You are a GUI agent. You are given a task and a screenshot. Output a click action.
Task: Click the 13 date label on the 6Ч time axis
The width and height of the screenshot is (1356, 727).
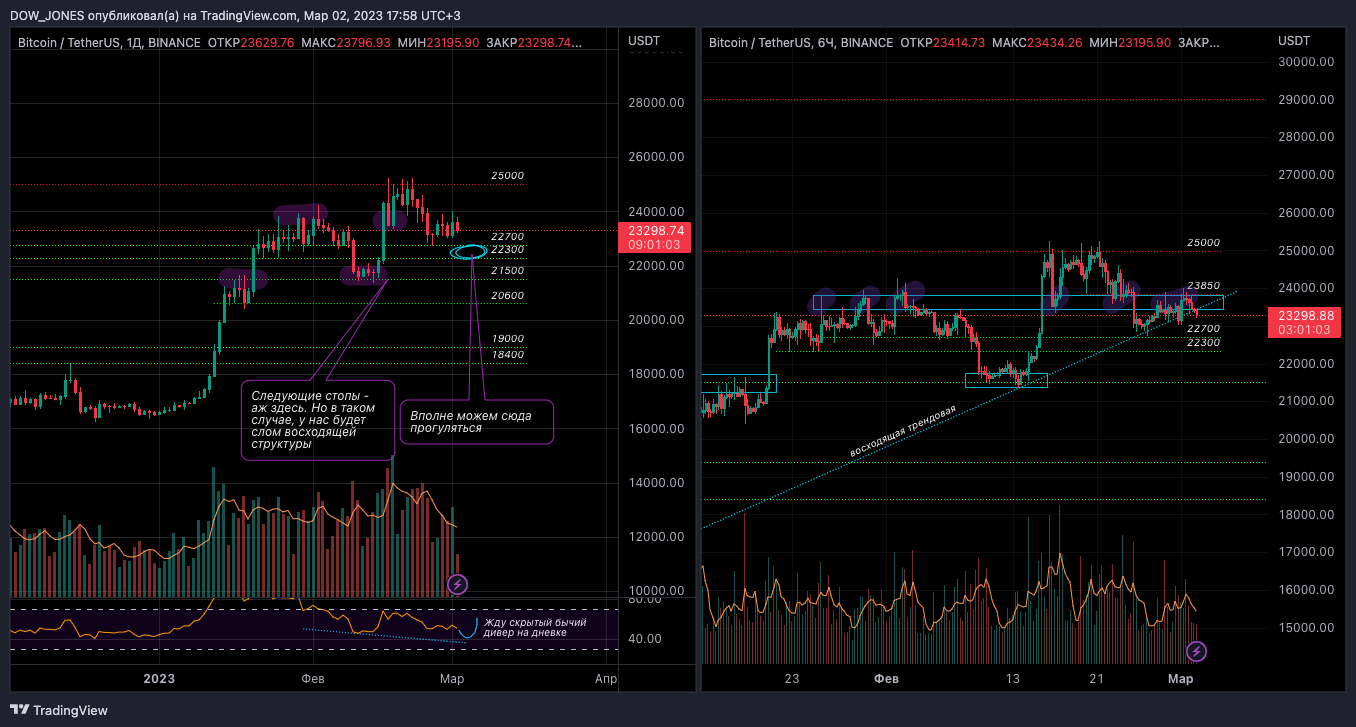(1014, 679)
